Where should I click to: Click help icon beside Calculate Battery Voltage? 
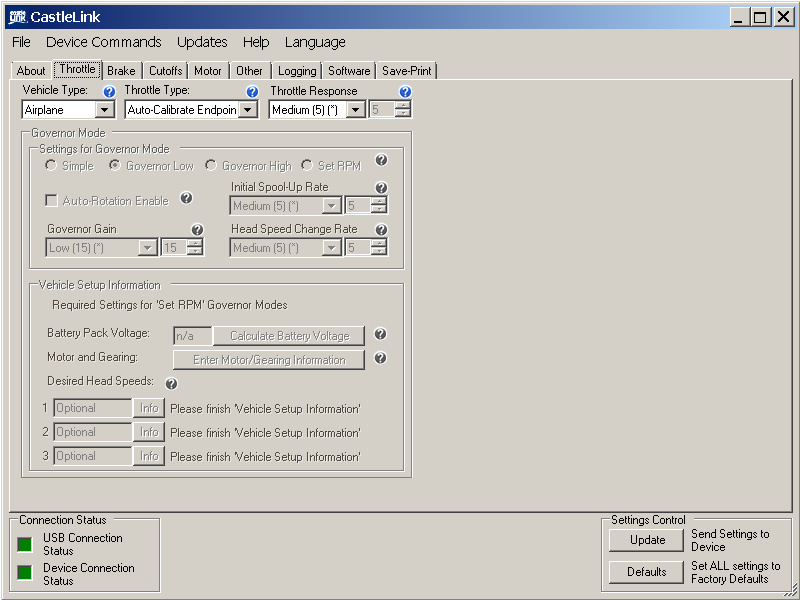[x=380, y=335]
